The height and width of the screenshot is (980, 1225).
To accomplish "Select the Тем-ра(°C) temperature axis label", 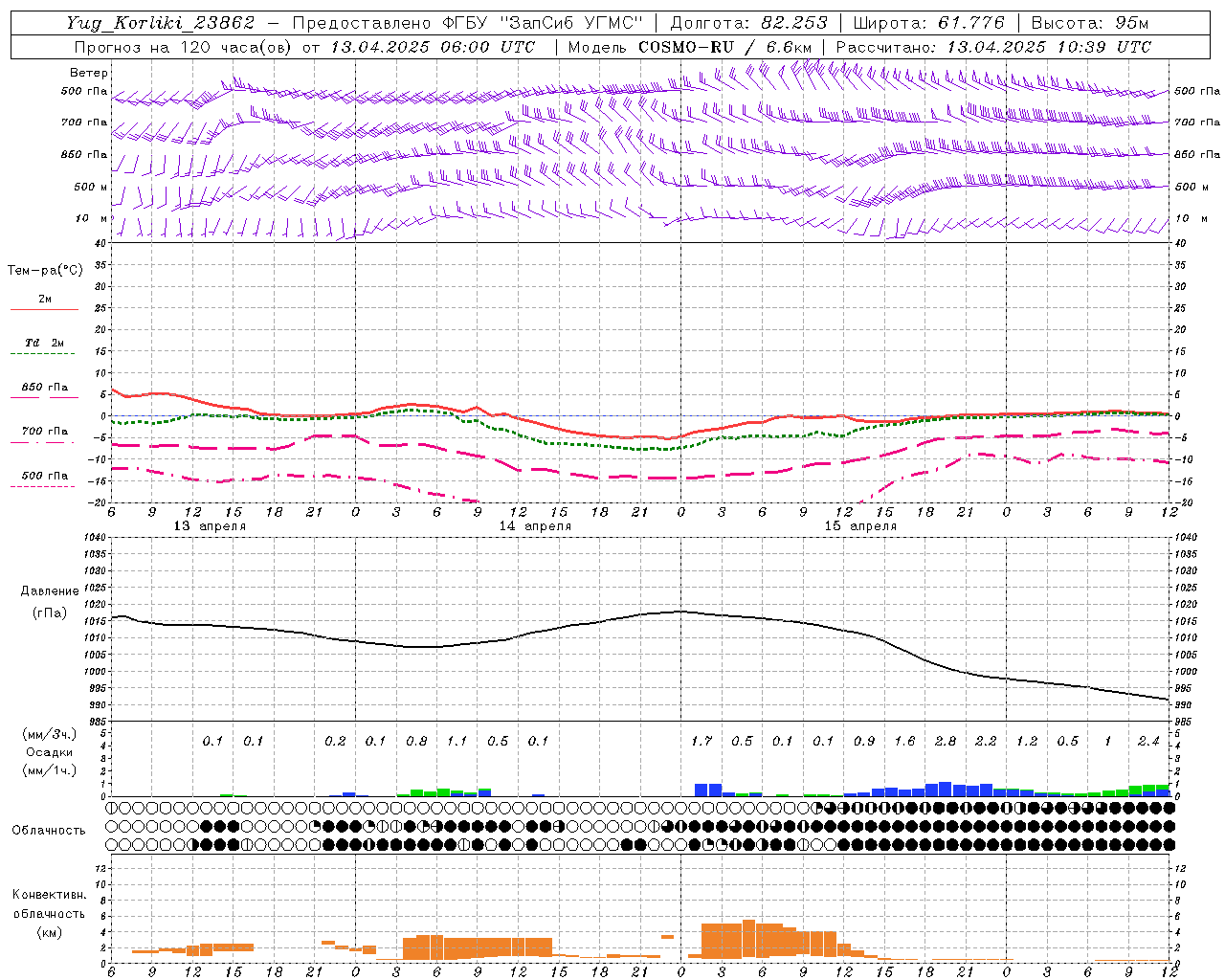I will [x=45, y=271].
